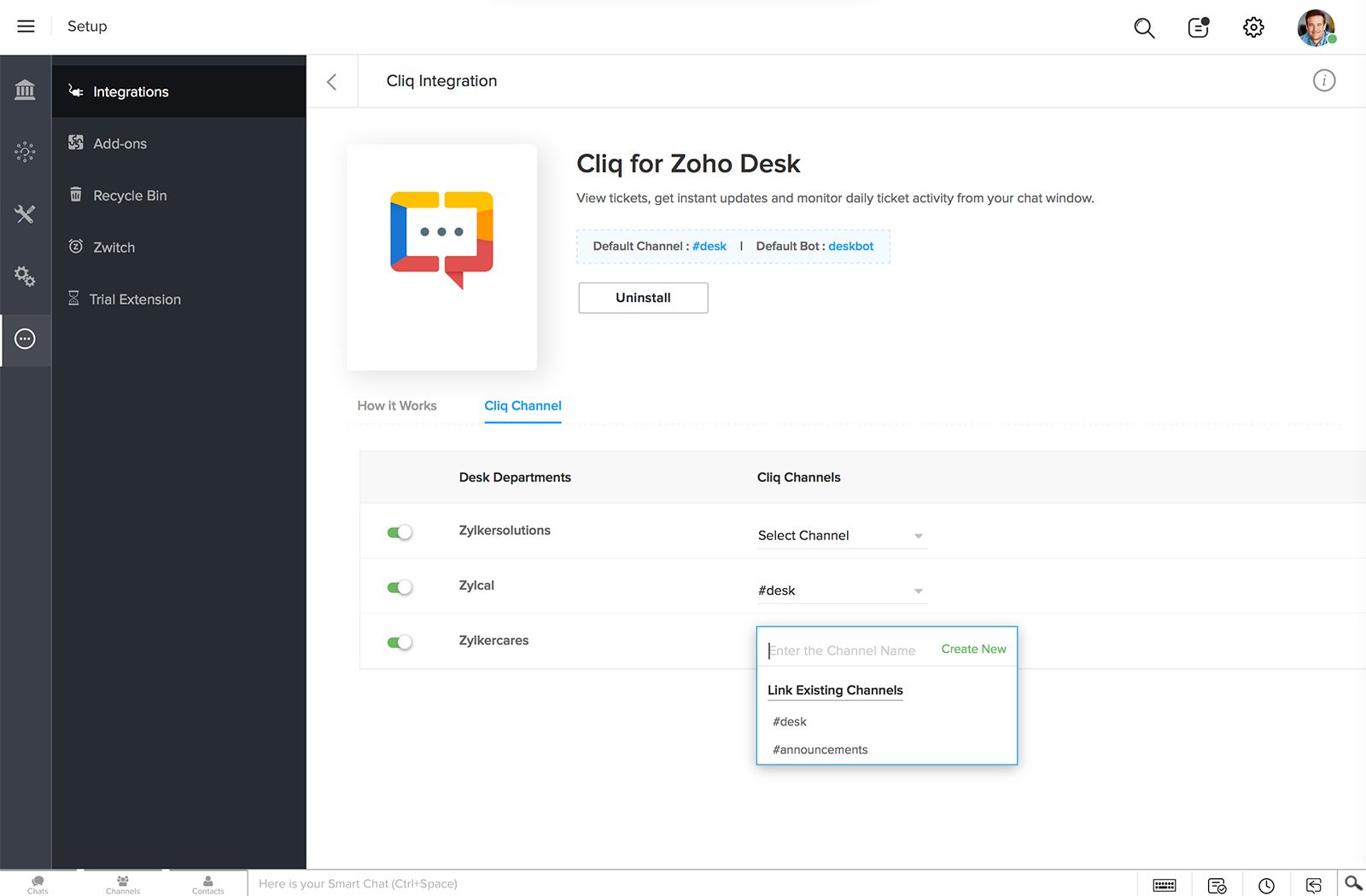Open Trial Extension in the Setup menu
This screenshot has height=896, width=1366.
tap(178, 300)
